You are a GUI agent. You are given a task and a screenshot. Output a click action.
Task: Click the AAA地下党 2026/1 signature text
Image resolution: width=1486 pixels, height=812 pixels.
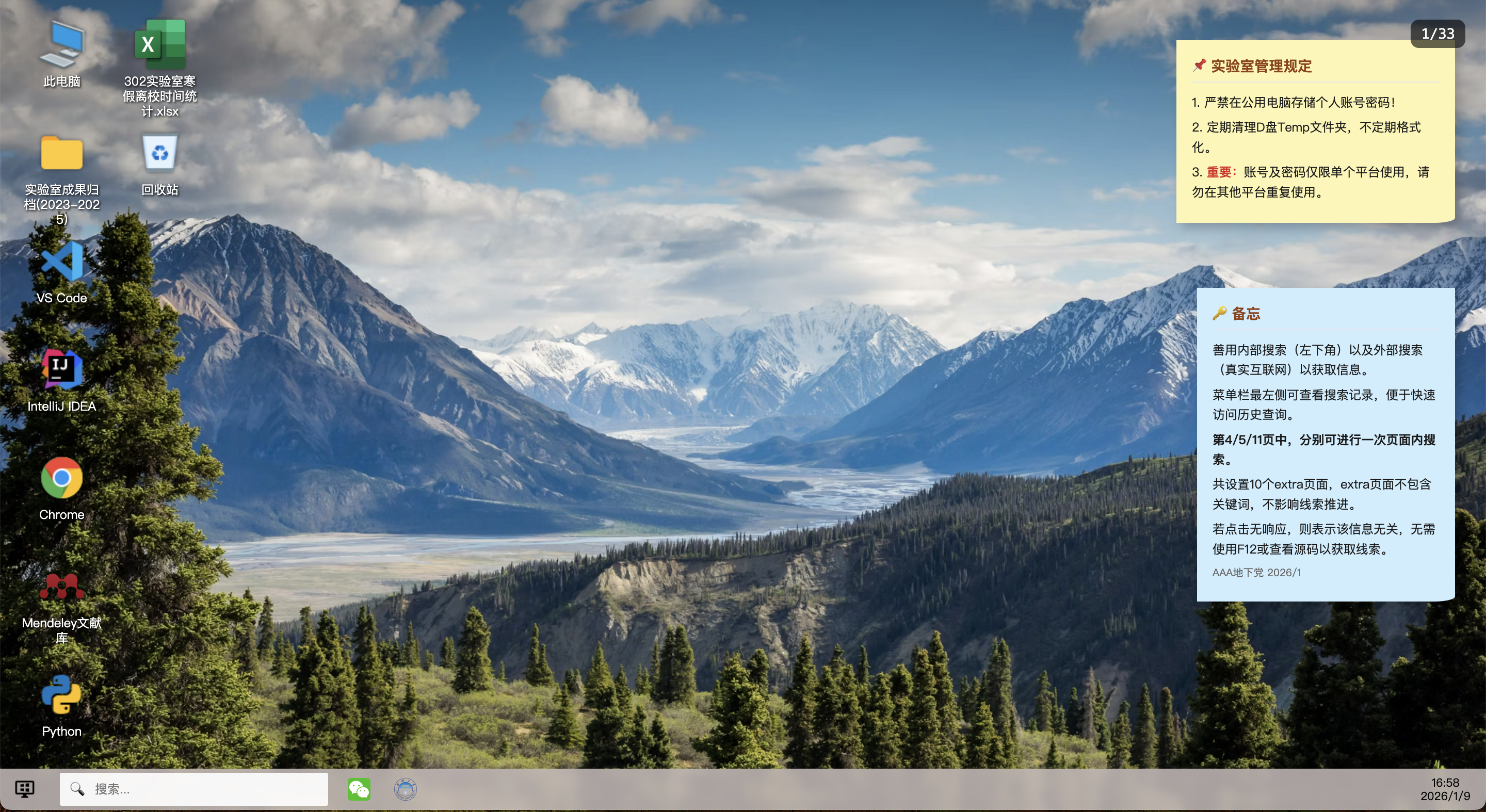tap(1256, 572)
